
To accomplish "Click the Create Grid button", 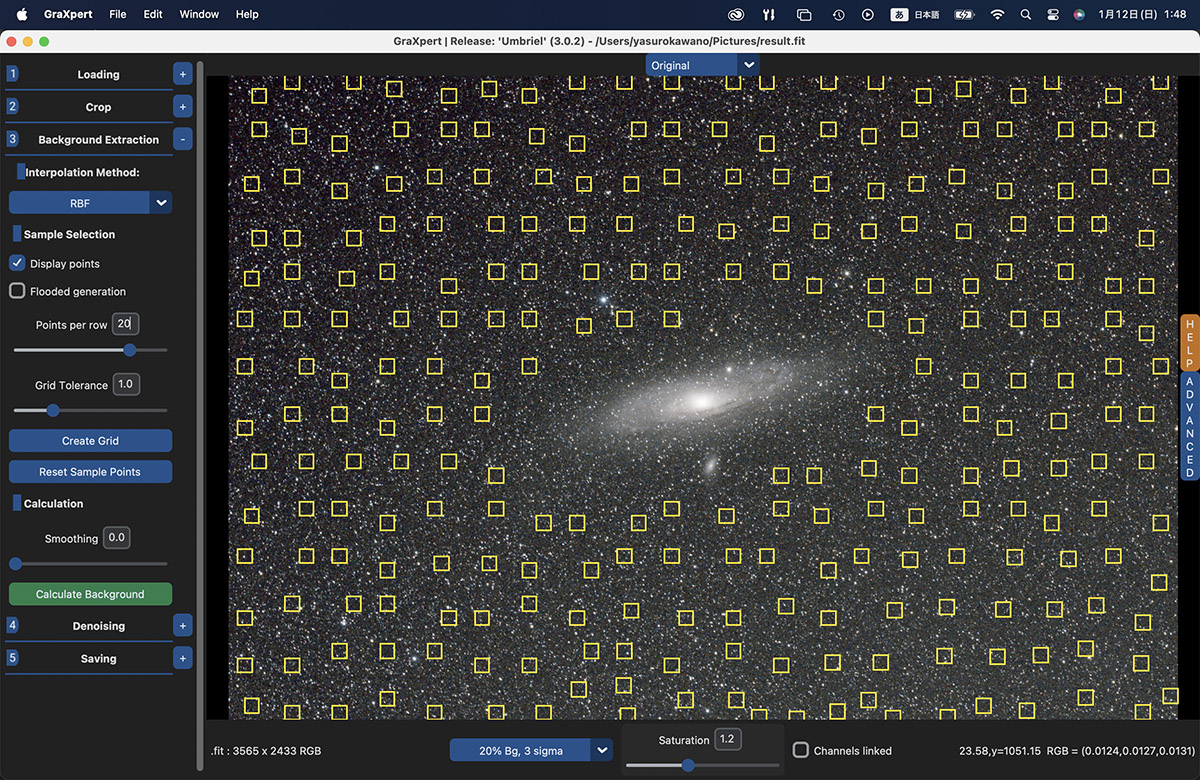I will [x=91, y=441].
